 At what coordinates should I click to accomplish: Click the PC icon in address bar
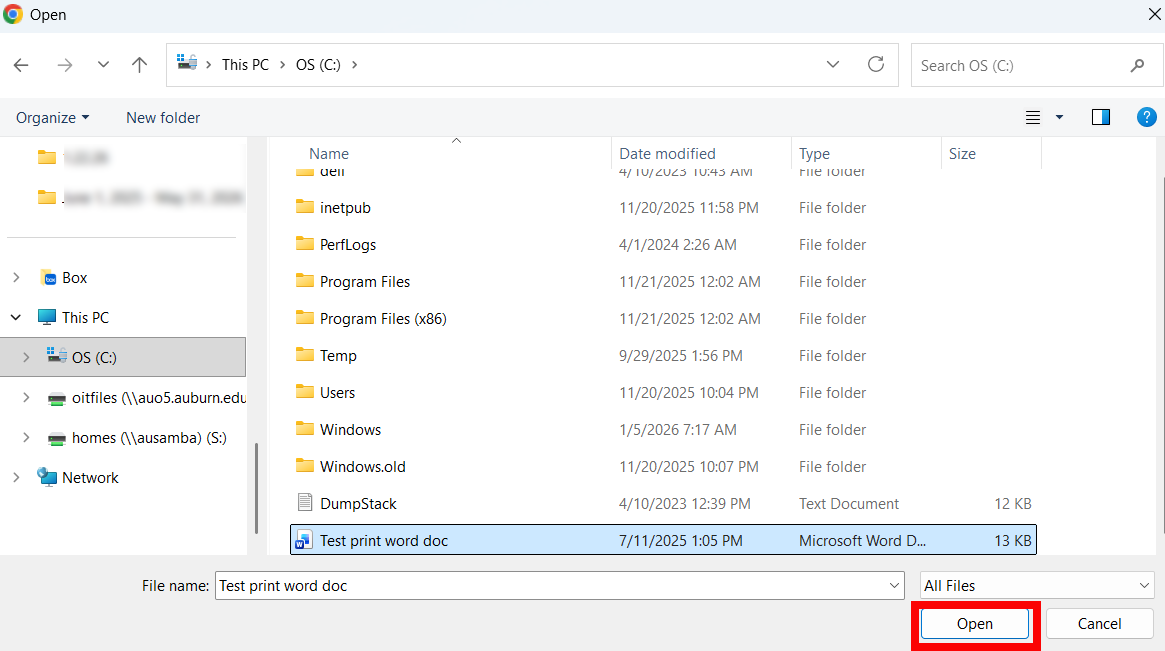(187, 62)
